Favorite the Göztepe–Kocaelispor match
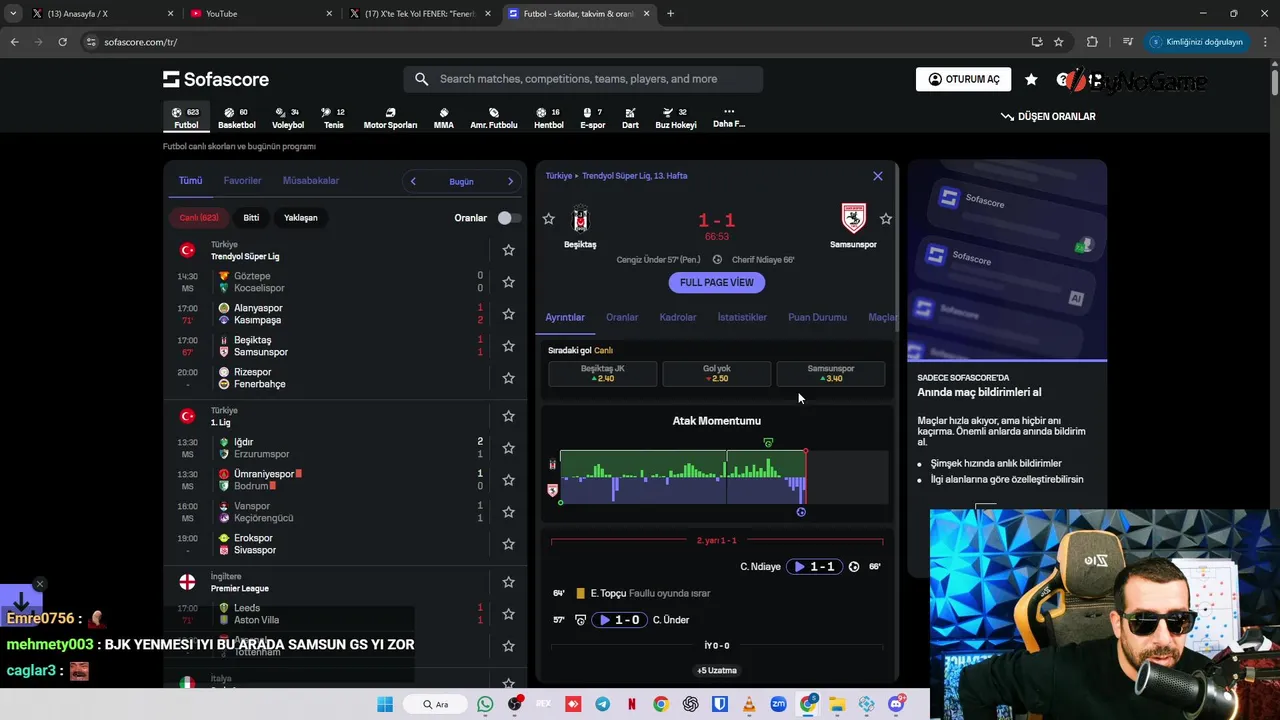 [x=508, y=282]
